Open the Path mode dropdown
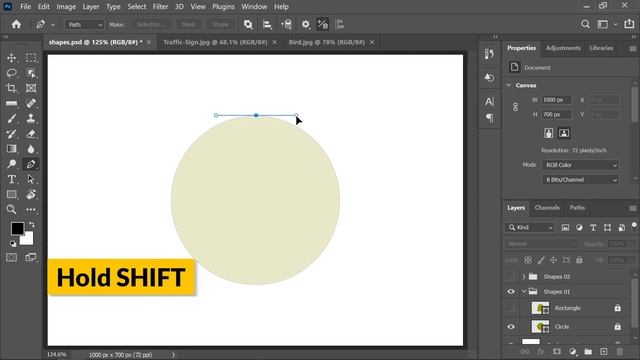 (84, 24)
